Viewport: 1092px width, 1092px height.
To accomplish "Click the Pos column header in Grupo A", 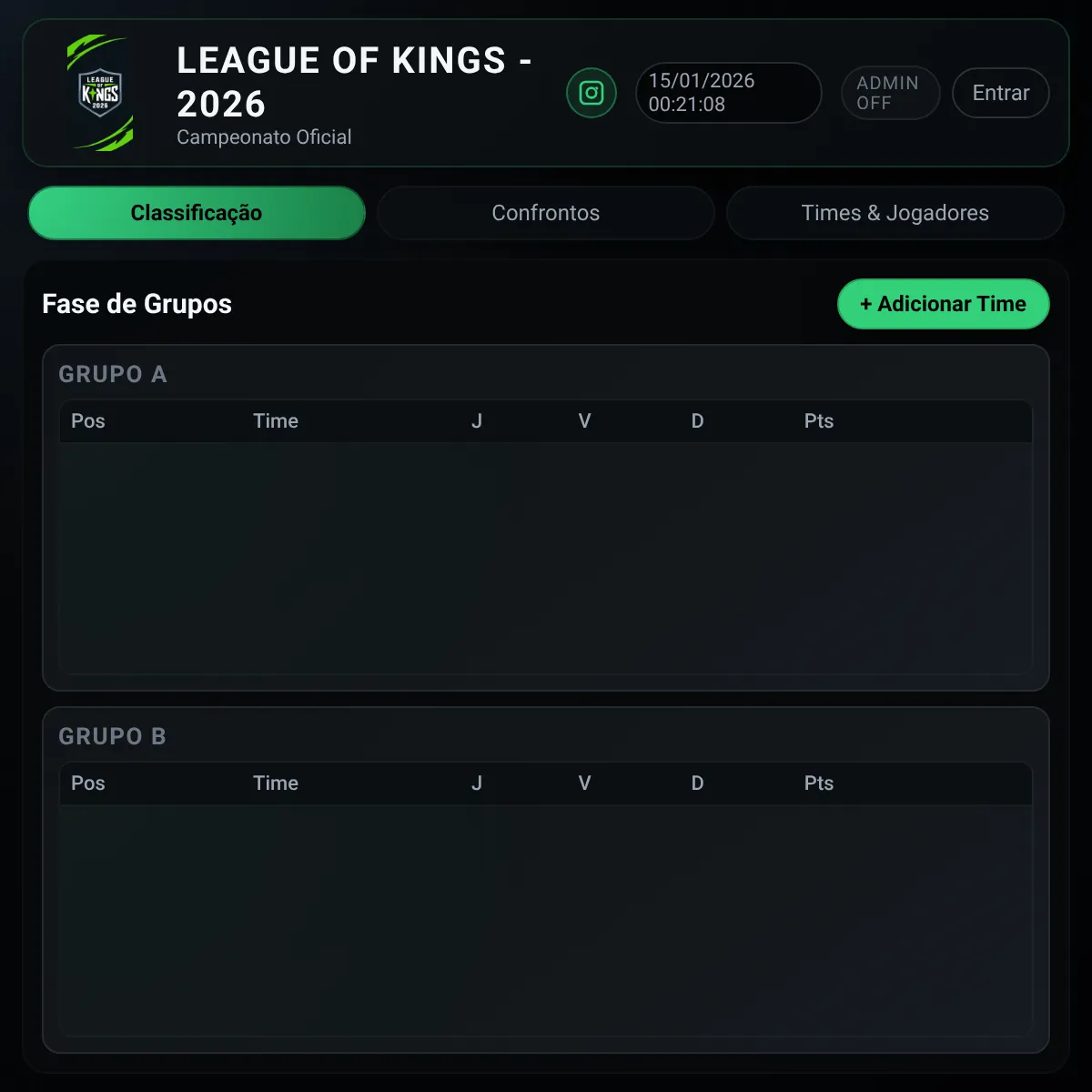I will (88, 421).
